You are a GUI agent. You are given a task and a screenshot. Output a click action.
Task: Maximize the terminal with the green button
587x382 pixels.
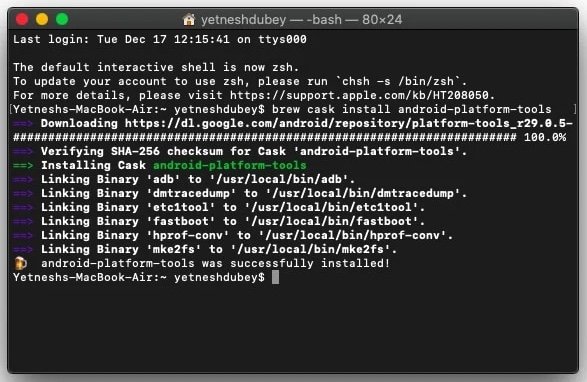tap(62, 19)
